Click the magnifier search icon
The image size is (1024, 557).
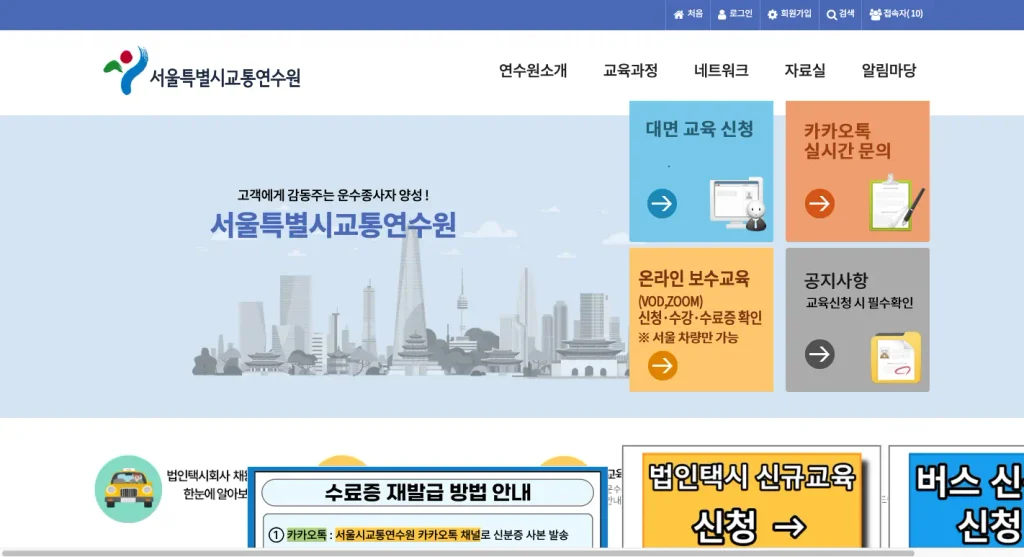tap(831, 14)
